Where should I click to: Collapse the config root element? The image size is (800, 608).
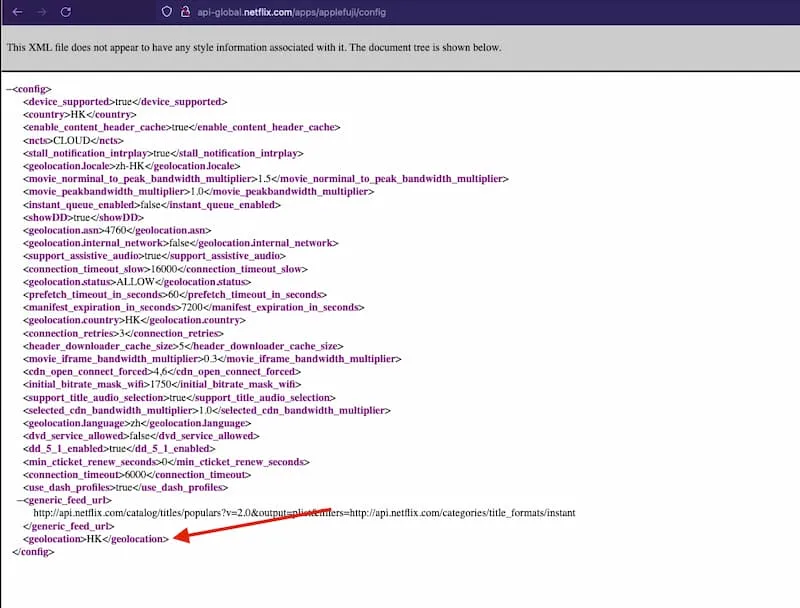9,88
